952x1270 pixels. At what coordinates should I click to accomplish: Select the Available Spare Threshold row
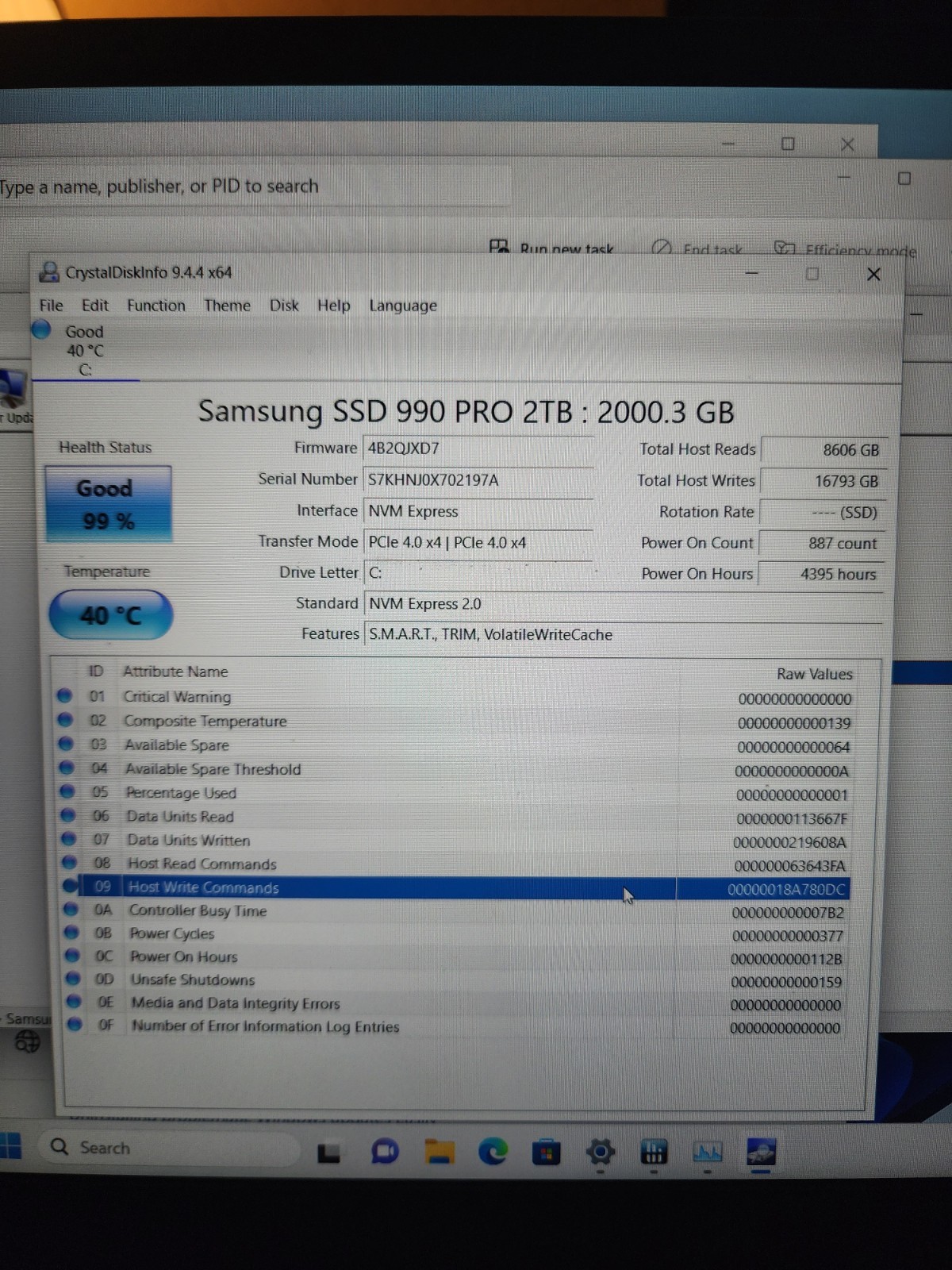456,770
